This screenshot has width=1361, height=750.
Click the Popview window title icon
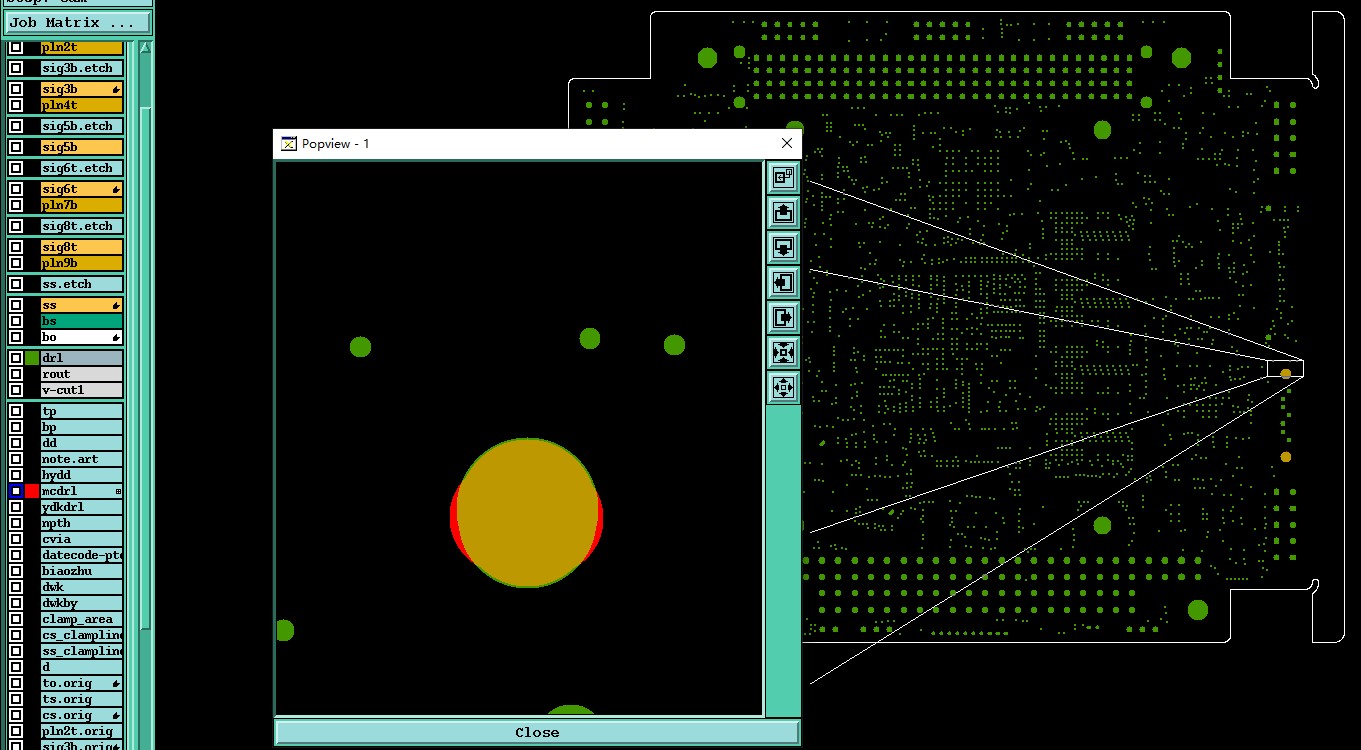pos(289,144)
